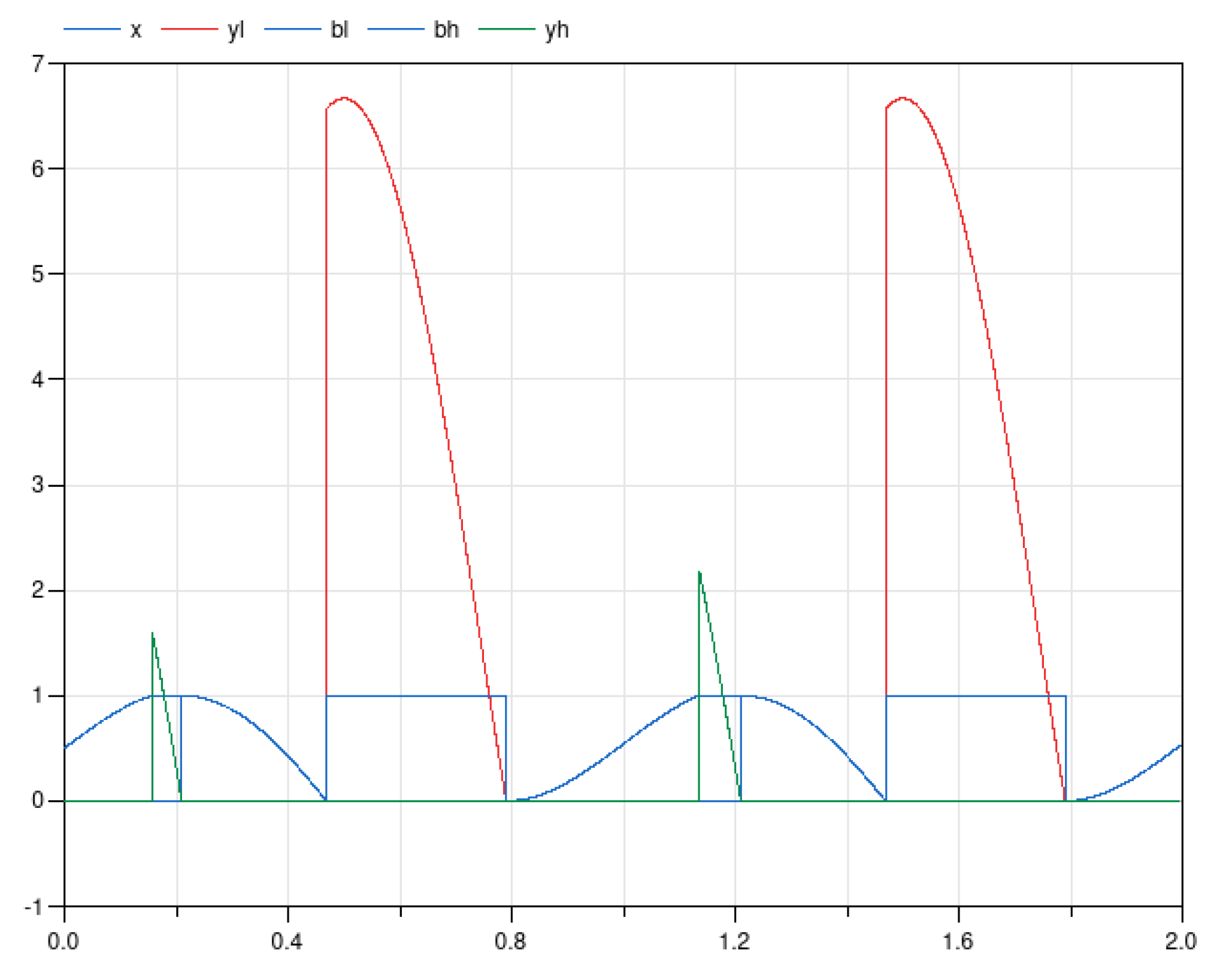Click the "x" legend label
The width and height of the screenshot is (1221, 980).
[136, 30]
